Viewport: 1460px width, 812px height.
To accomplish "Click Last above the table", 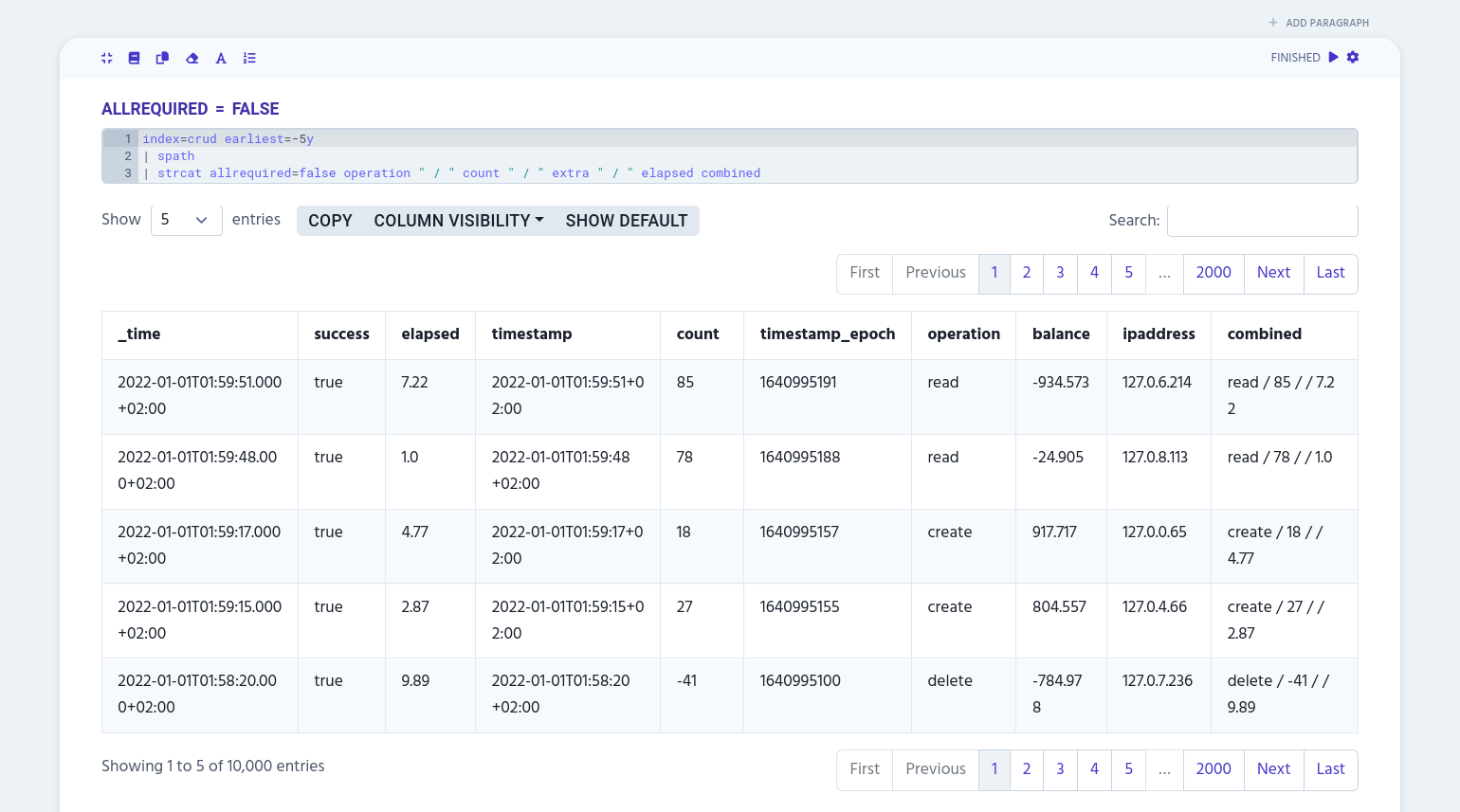I will tap(1331, 274).
